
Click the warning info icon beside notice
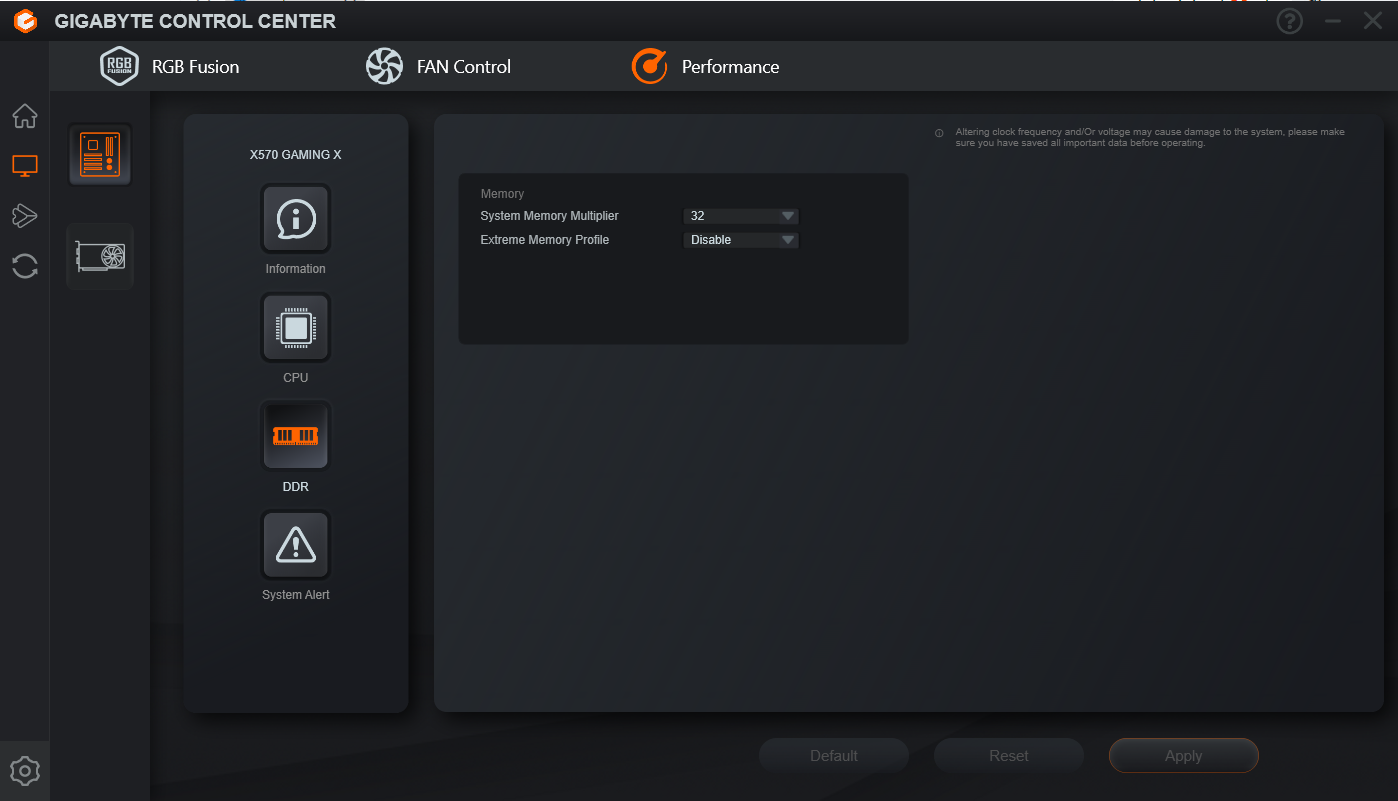[x=939, y=133]
